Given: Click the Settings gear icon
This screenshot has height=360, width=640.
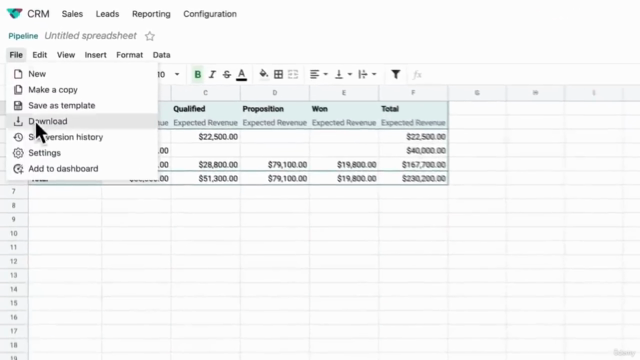Looking at the screenshot, I should 18,153.
